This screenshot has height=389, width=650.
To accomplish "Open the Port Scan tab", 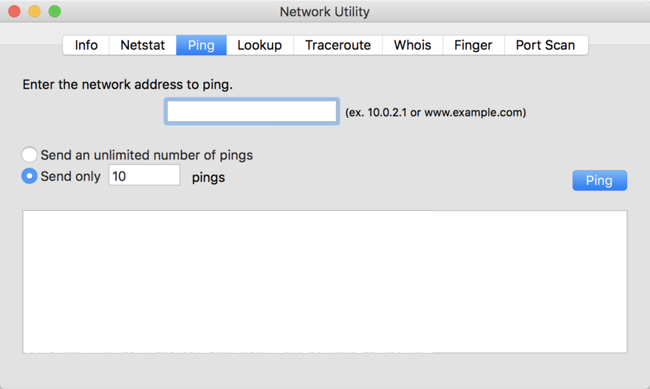I will (x=546, y=45).
